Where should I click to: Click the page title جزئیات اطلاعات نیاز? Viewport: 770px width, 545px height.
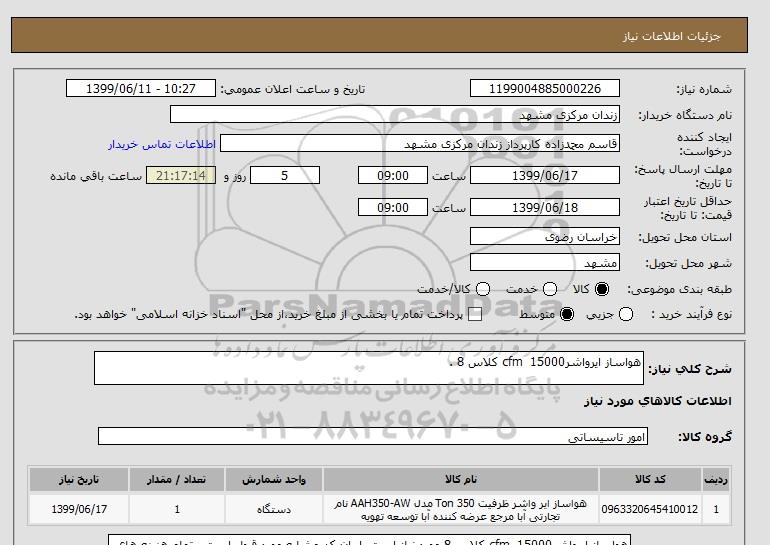point(671,36)
